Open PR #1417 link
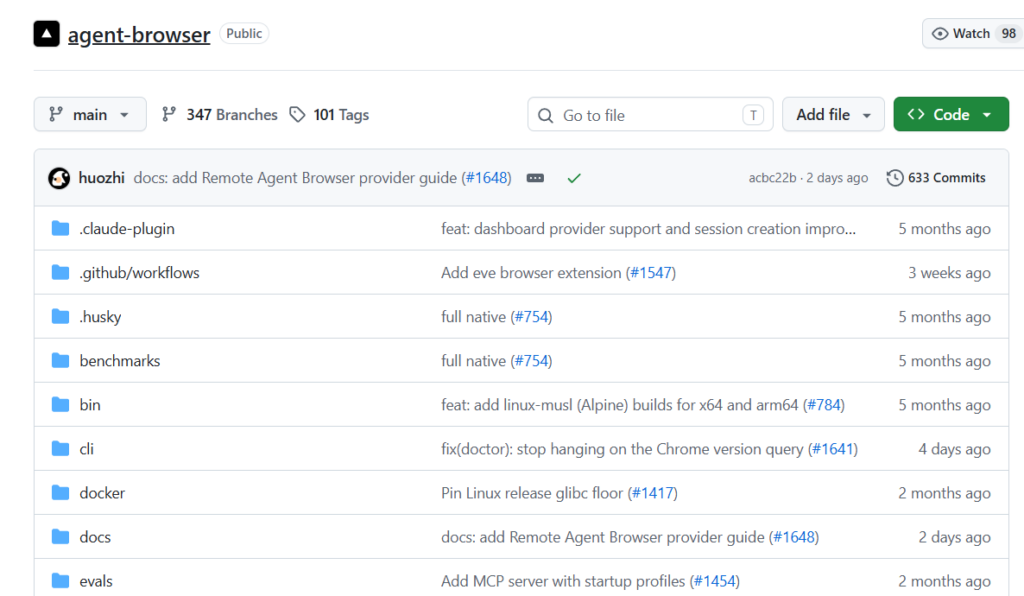The height and width of the screenshot is (596, 1024). 652,493
